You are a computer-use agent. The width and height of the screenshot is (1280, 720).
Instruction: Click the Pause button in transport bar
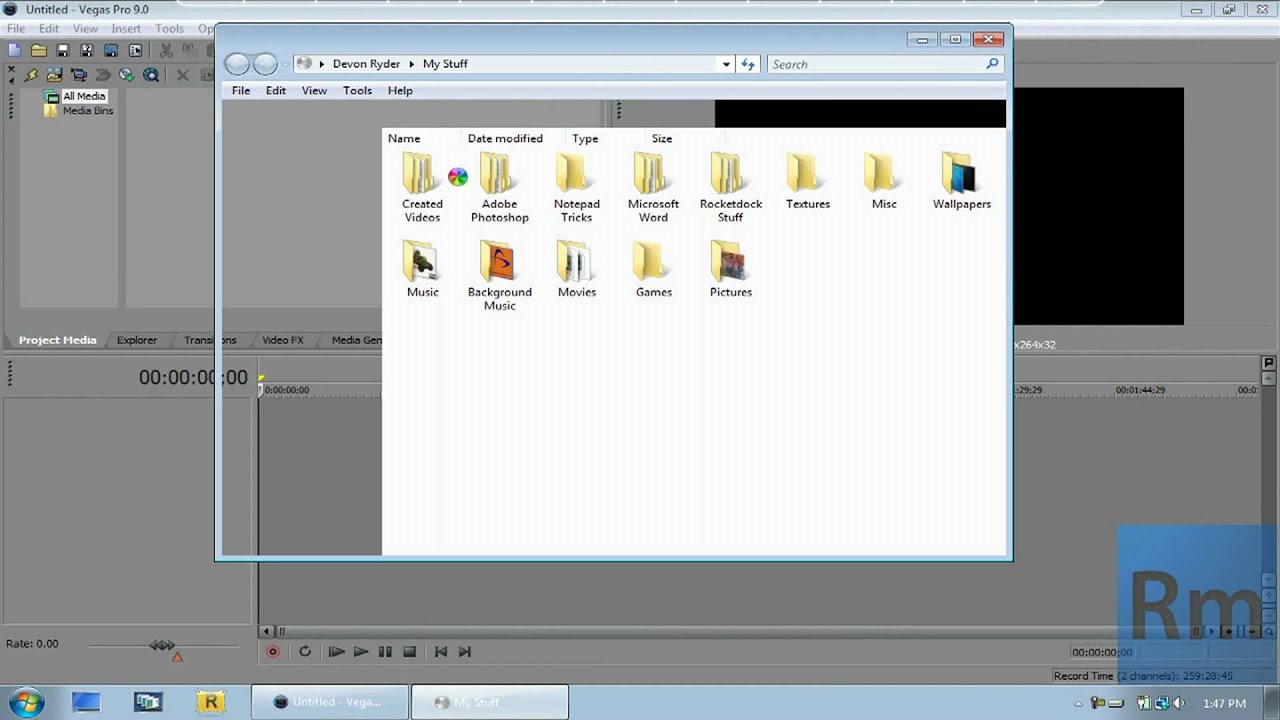(385, 651)
